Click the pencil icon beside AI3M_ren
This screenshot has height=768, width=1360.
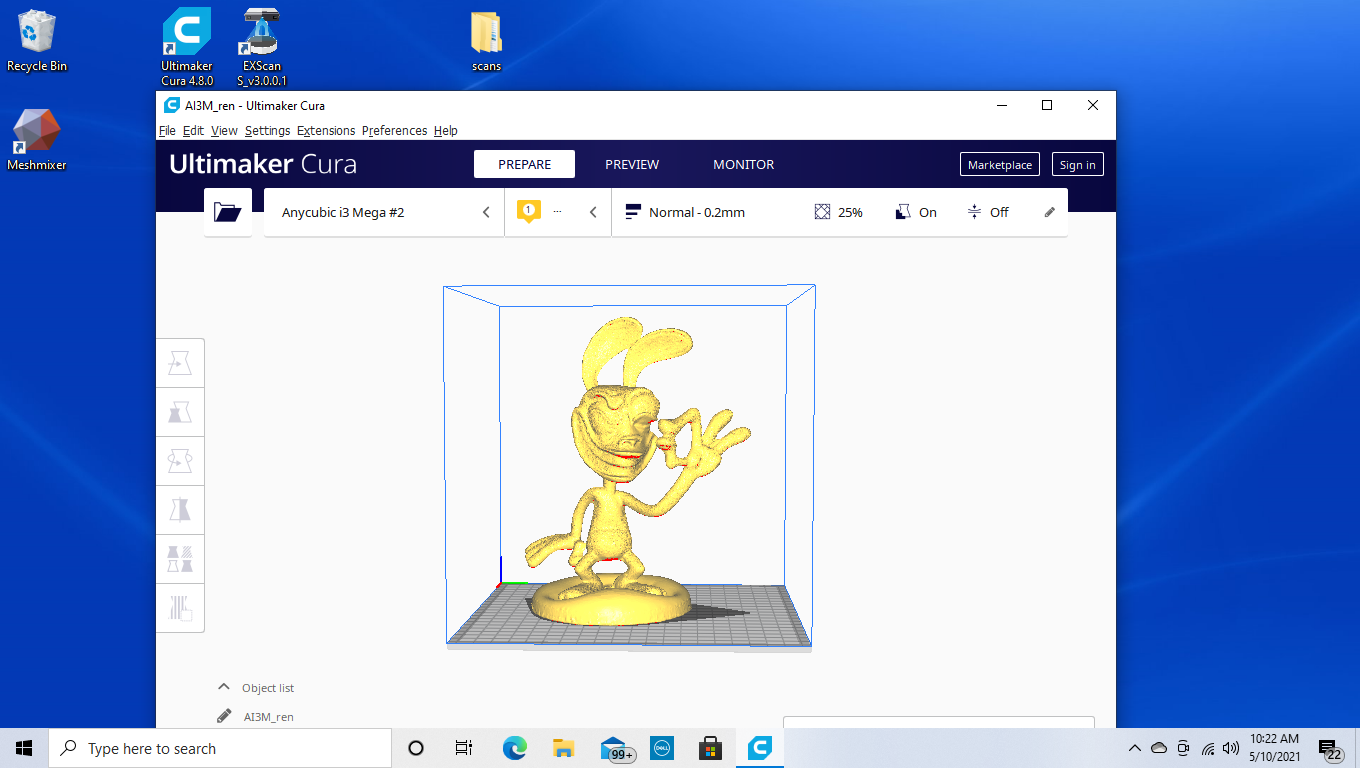[224, 716]
